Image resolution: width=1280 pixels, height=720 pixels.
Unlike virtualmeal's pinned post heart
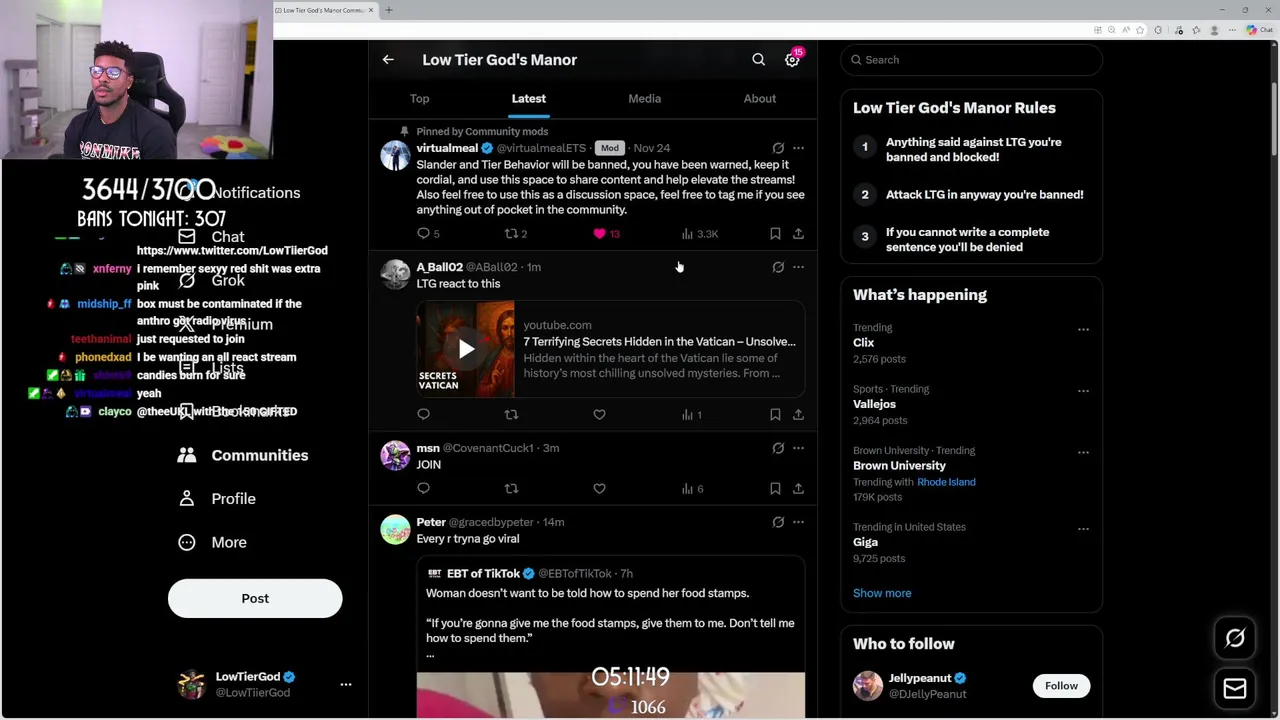[x=599, y=234]
